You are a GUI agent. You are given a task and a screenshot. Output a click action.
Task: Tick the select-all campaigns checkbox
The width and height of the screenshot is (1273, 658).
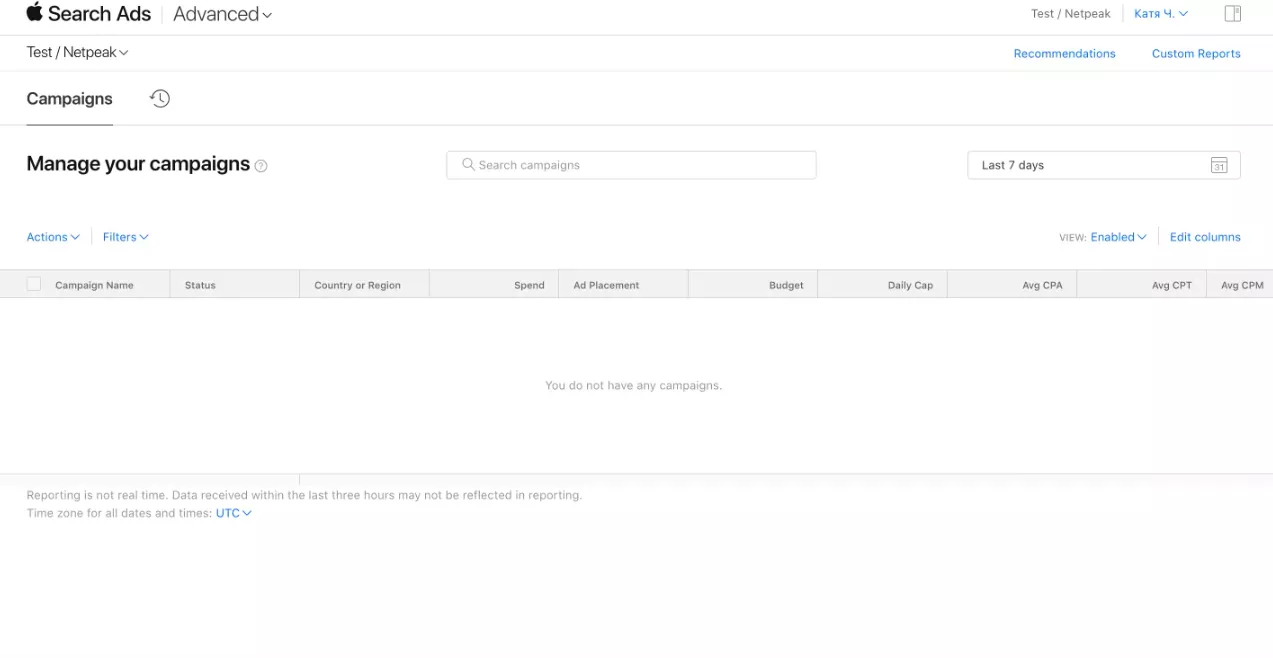(x=34, y=284)
